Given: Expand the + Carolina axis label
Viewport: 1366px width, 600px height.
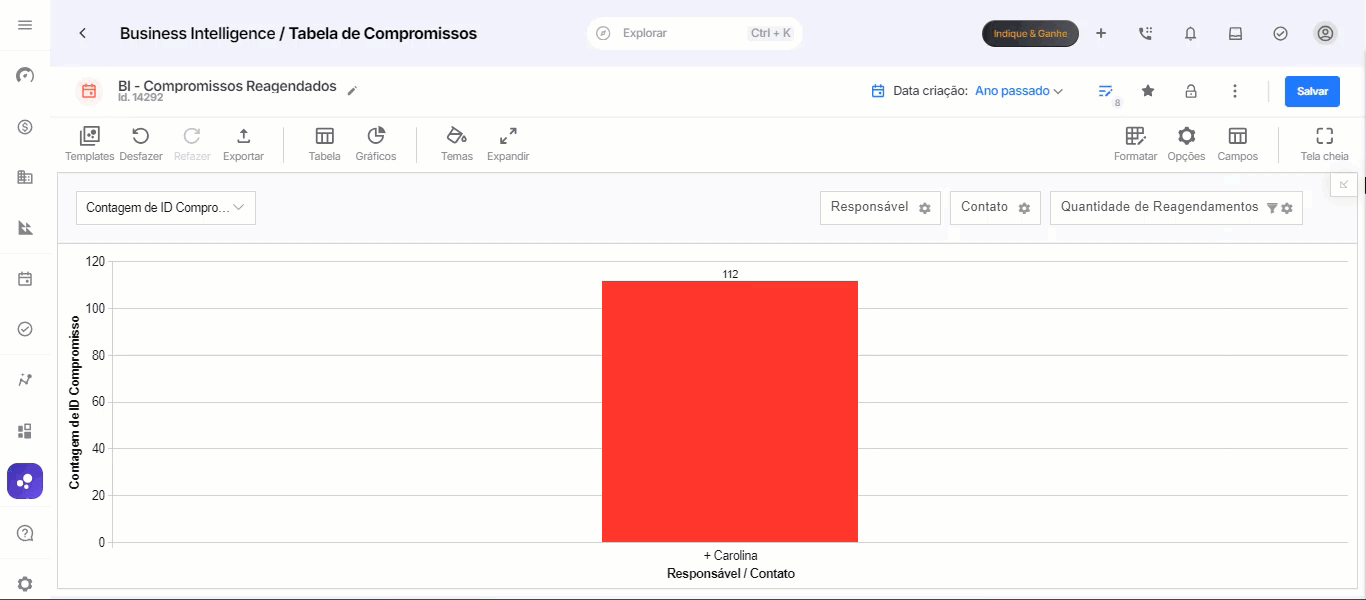Looking at the screenshot, I should 730,555.
